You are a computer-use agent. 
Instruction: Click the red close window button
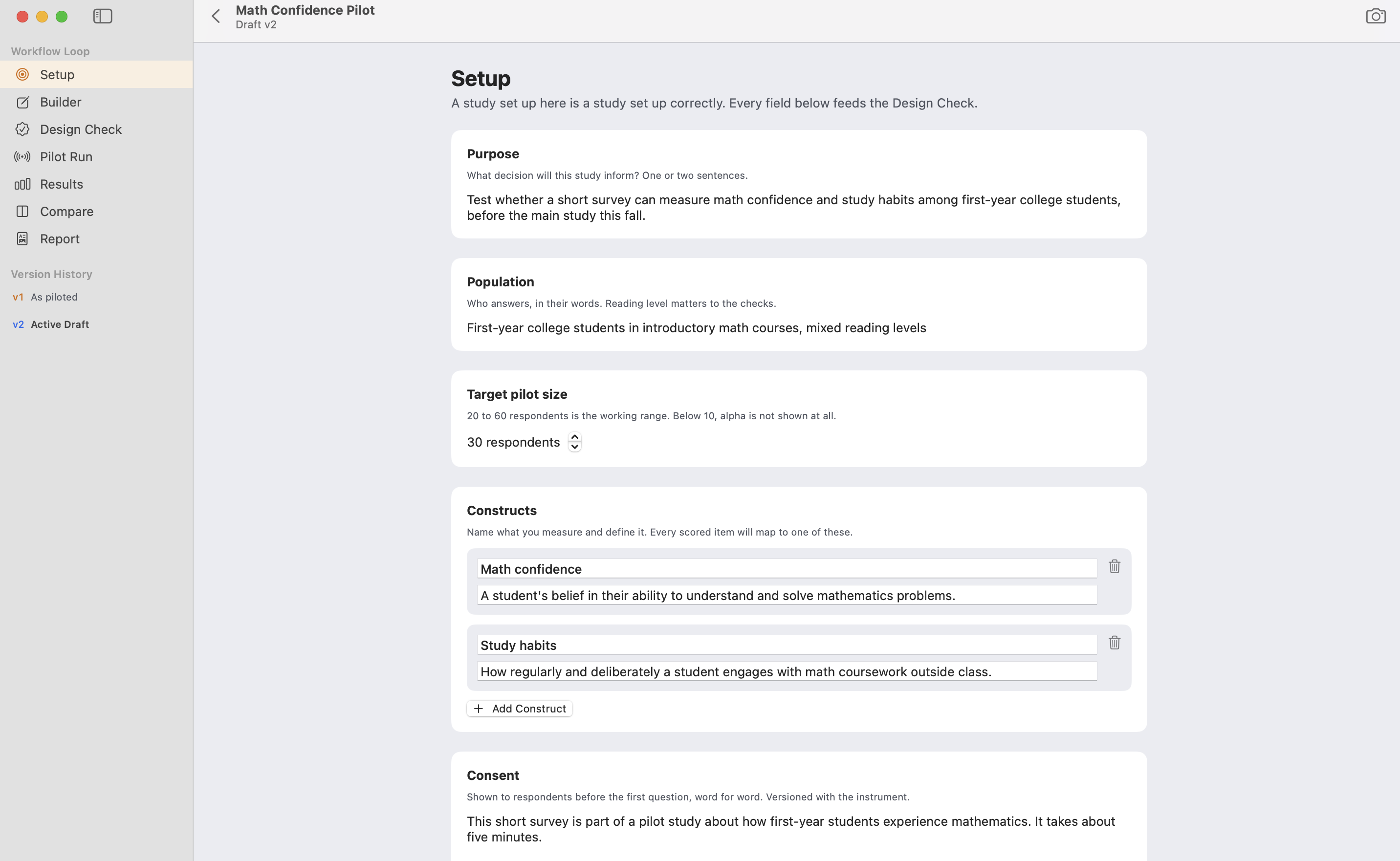pos(22,17)
